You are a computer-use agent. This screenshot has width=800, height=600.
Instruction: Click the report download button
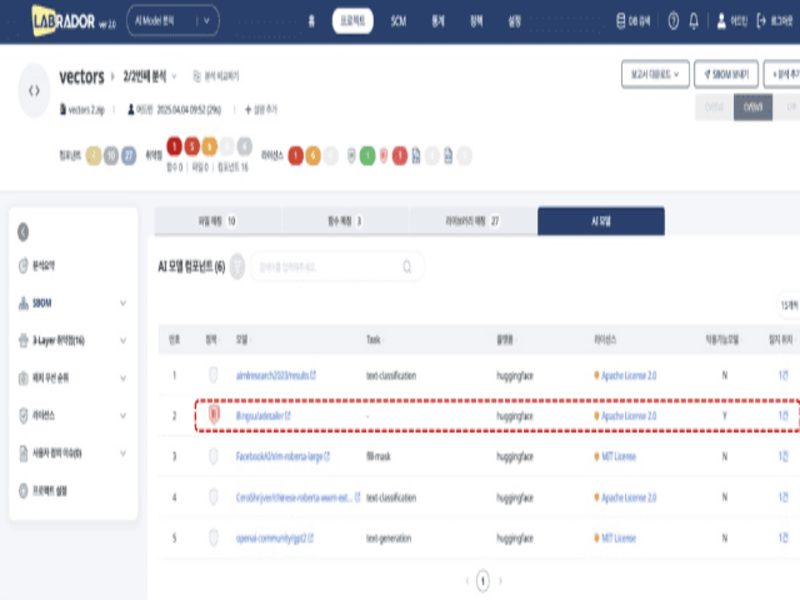point(654,74)
